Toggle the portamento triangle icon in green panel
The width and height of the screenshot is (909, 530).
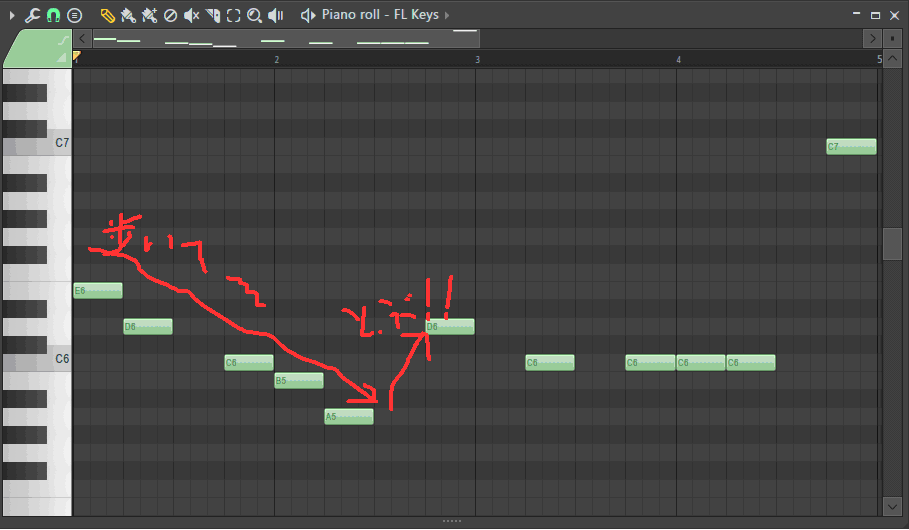61,57
